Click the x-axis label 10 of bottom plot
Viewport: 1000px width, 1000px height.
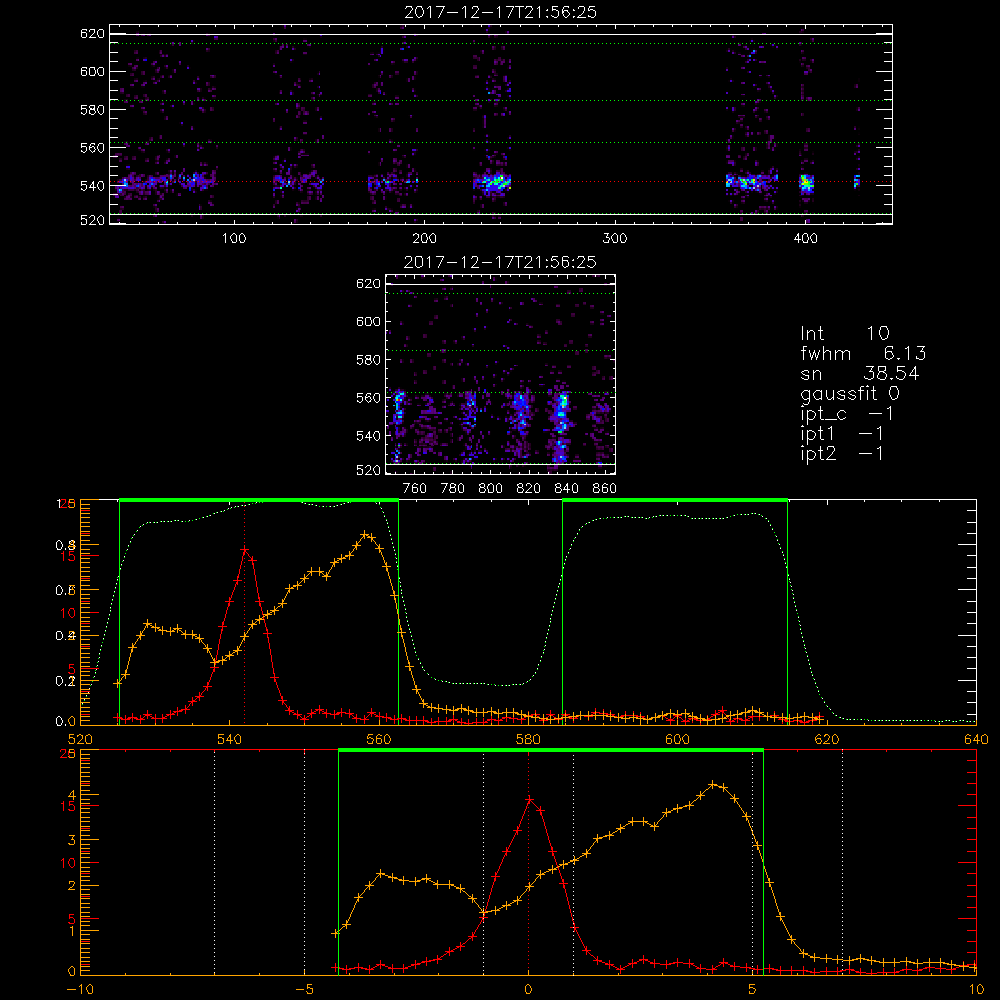(x=976, y=989)
